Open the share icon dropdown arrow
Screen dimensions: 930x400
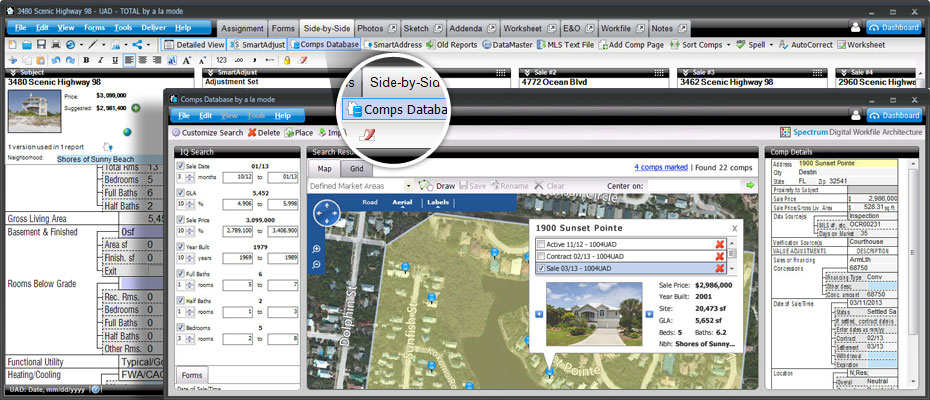tap(148, 45)
